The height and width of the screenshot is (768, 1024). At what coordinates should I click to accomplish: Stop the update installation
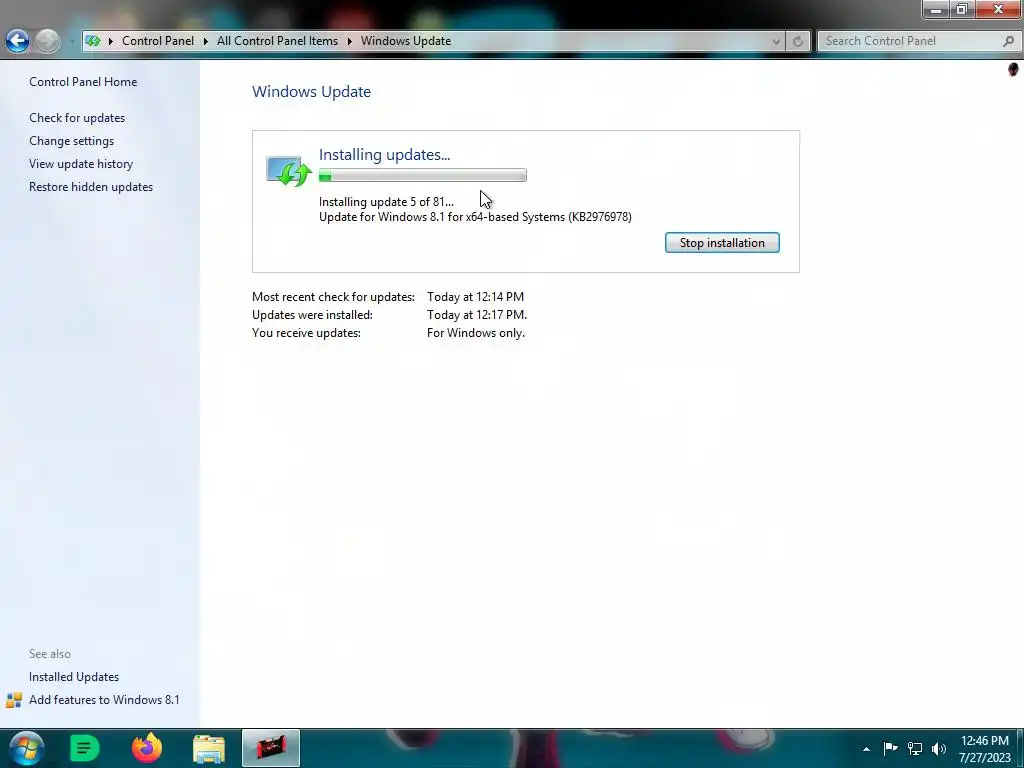coord(722,243)
